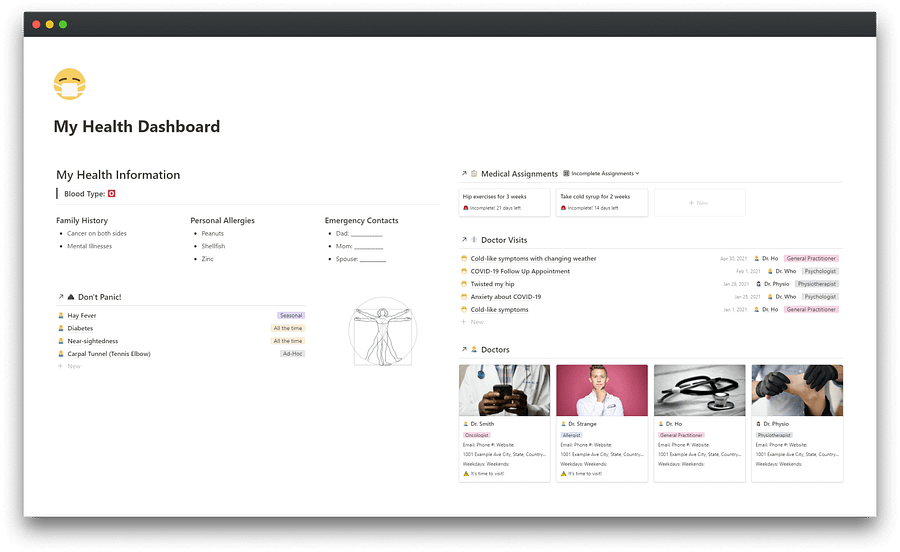Add a New medical assignment card

click(700, 203)
